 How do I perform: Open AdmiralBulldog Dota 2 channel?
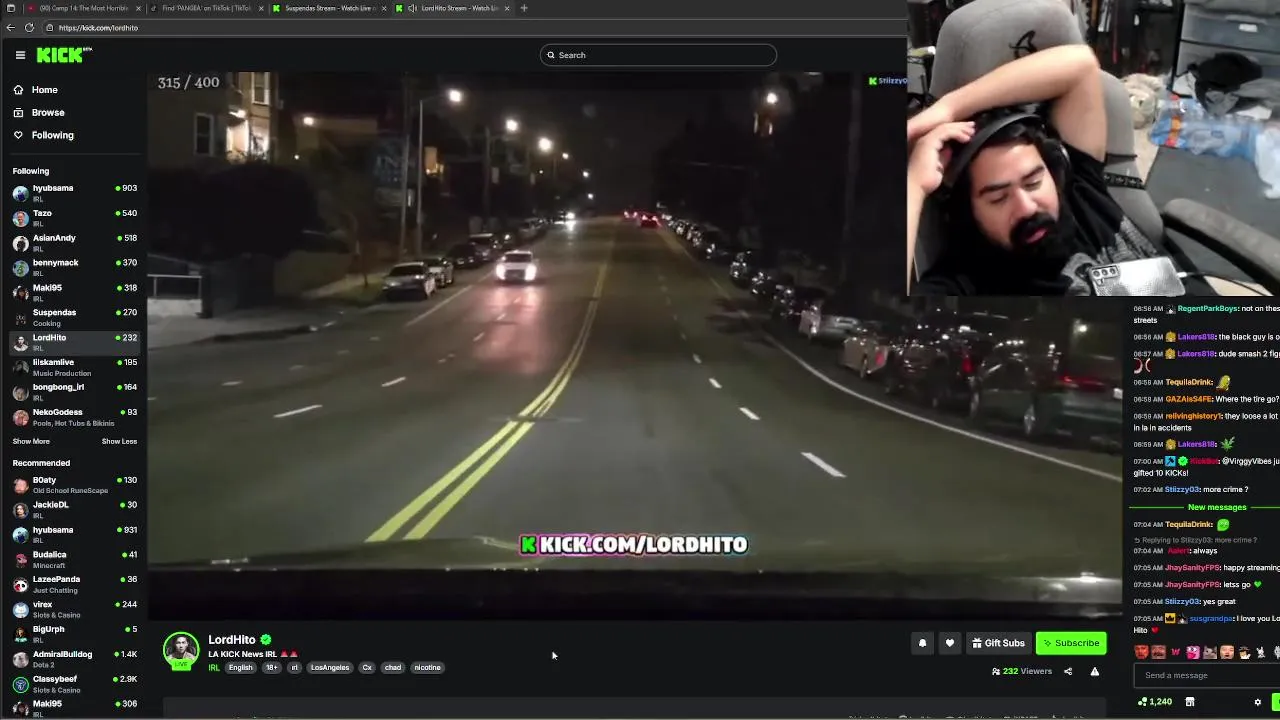point(74,659)
